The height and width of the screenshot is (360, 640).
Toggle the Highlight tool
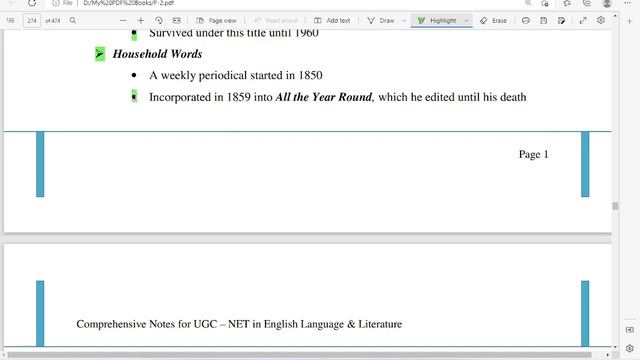pyautogui.click(x=437, y=20)
